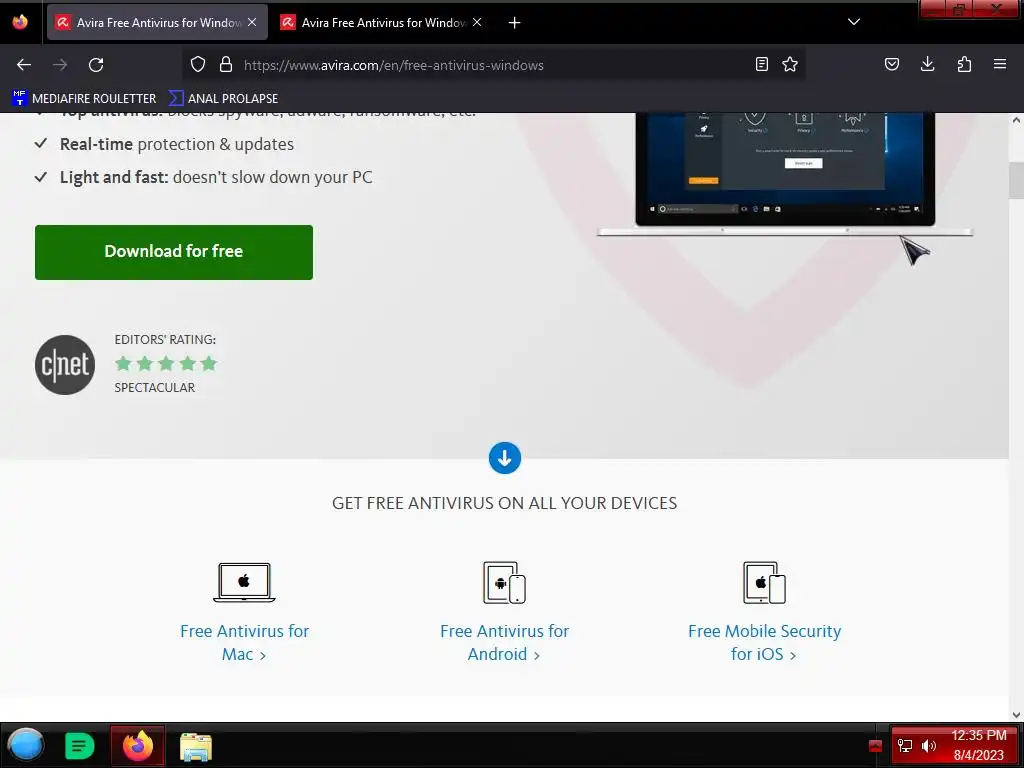The image size is (1024, 768).
Task: Open the volume control in tray
Action: point(928,746)
